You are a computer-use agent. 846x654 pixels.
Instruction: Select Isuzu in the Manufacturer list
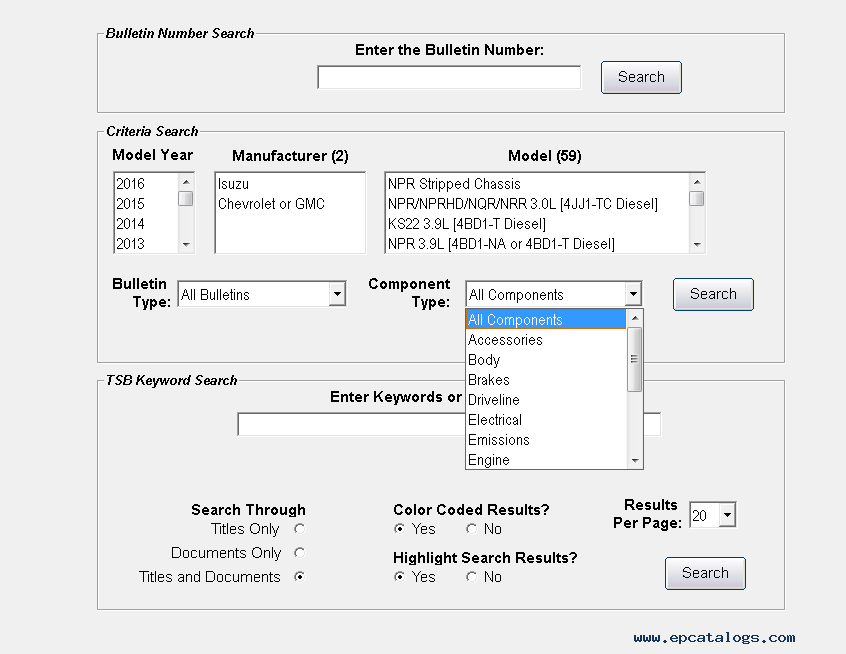(x=234, y=184)
